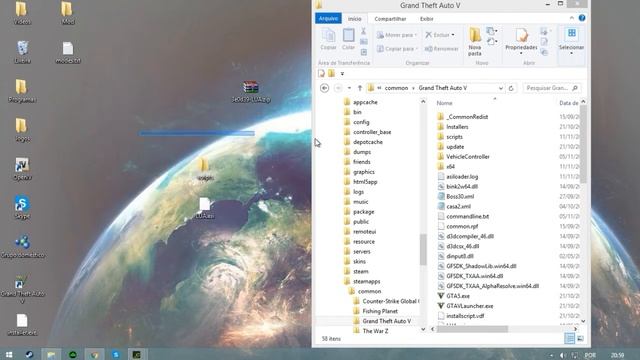Open Customize Quick Access Toolbar dropdown
This screenshot has height=360, width=640.
342,74
